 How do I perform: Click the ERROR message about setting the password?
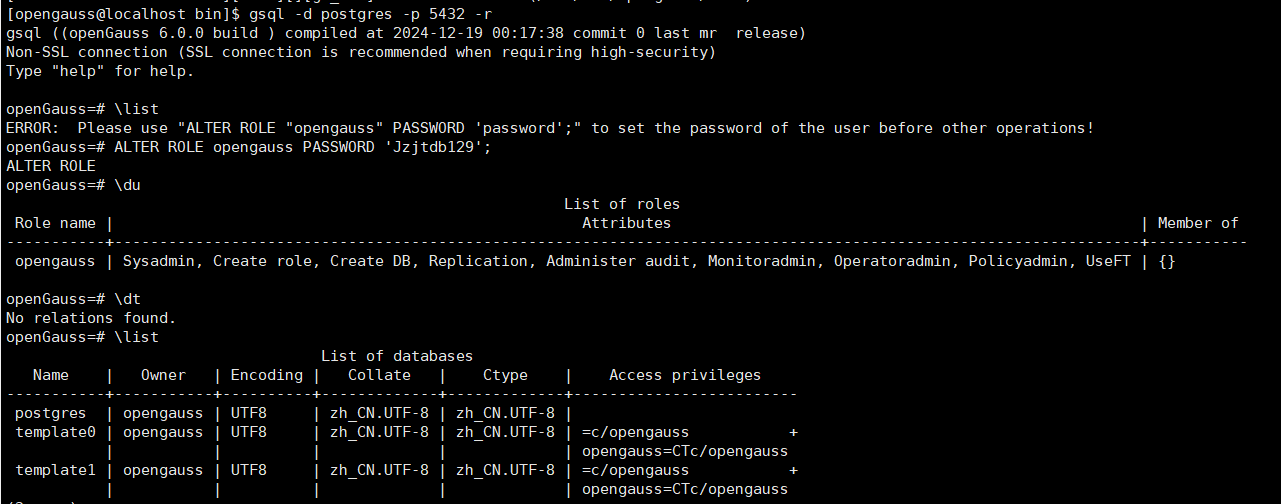550,128
